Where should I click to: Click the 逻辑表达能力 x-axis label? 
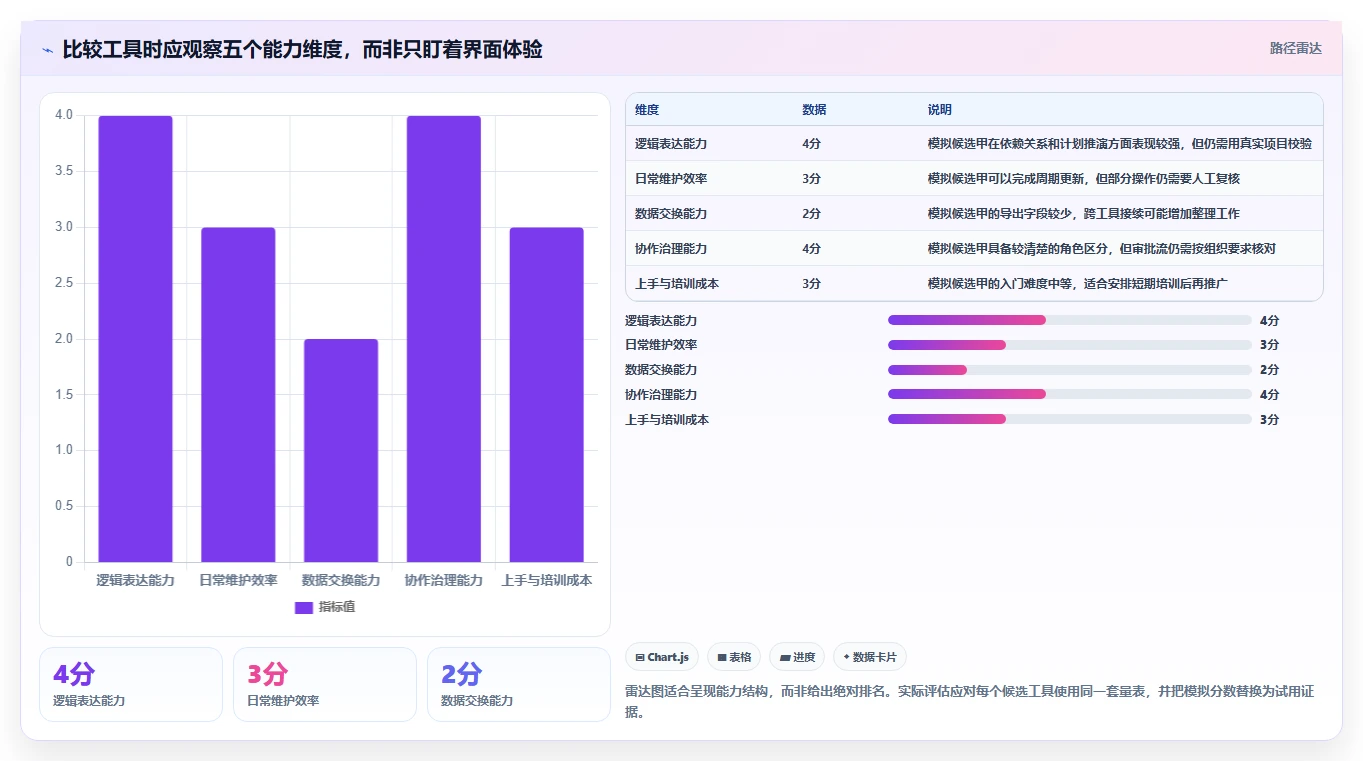click(x=135, y=580)
